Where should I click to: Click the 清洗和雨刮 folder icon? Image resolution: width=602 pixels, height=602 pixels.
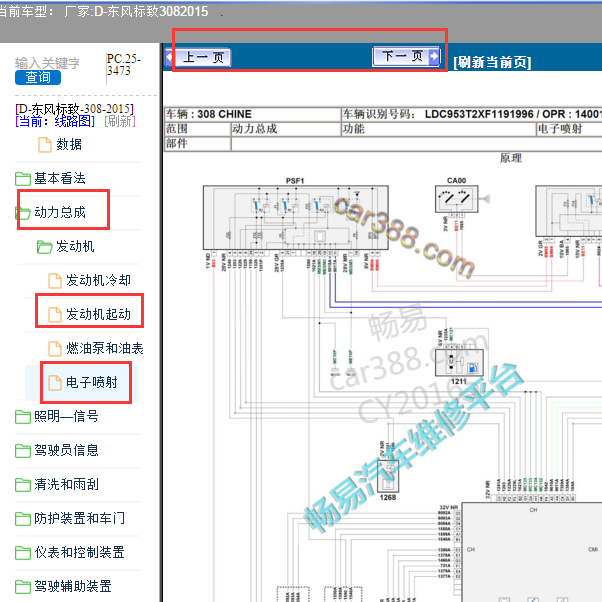coord(23,485)
